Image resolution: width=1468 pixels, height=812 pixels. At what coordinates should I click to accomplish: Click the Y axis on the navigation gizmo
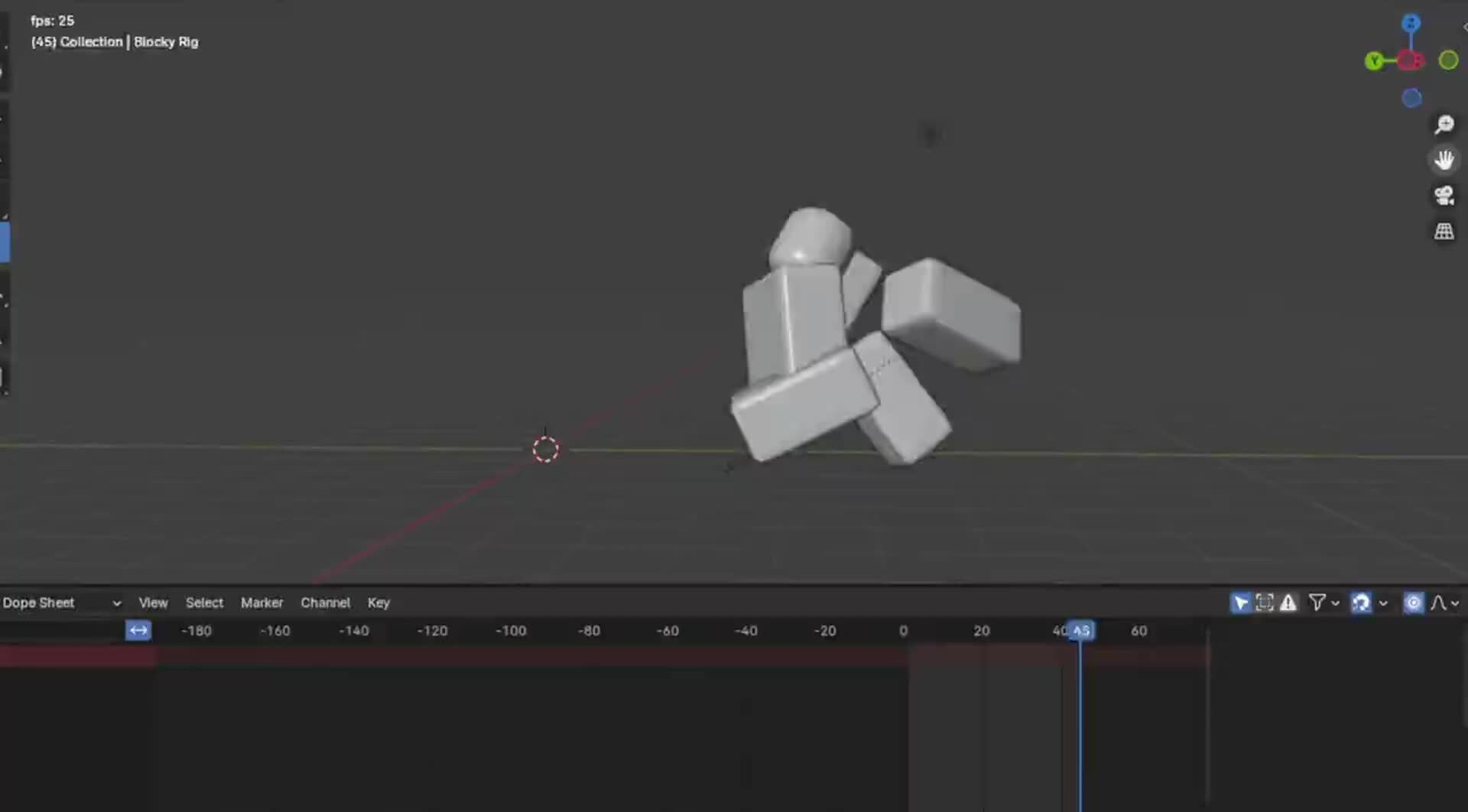[x=1375, y=61]
